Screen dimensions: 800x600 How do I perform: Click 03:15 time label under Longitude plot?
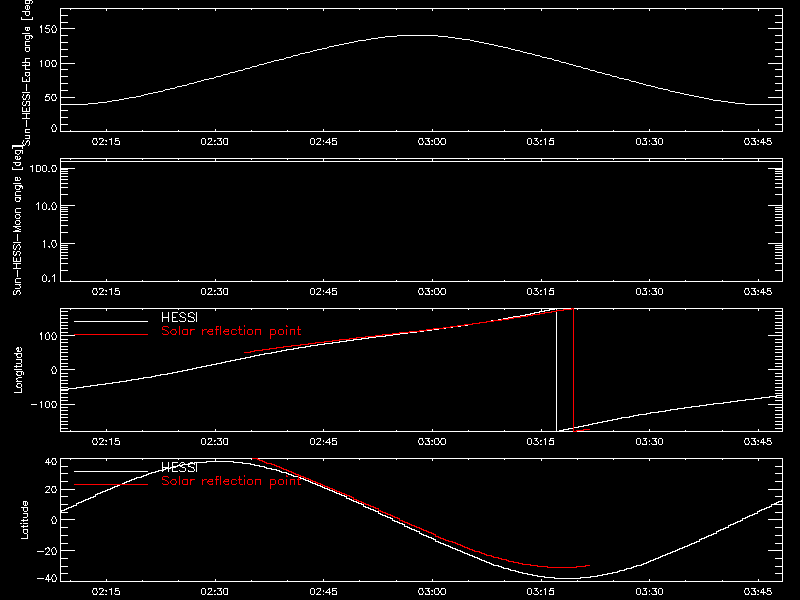(541, 442)
